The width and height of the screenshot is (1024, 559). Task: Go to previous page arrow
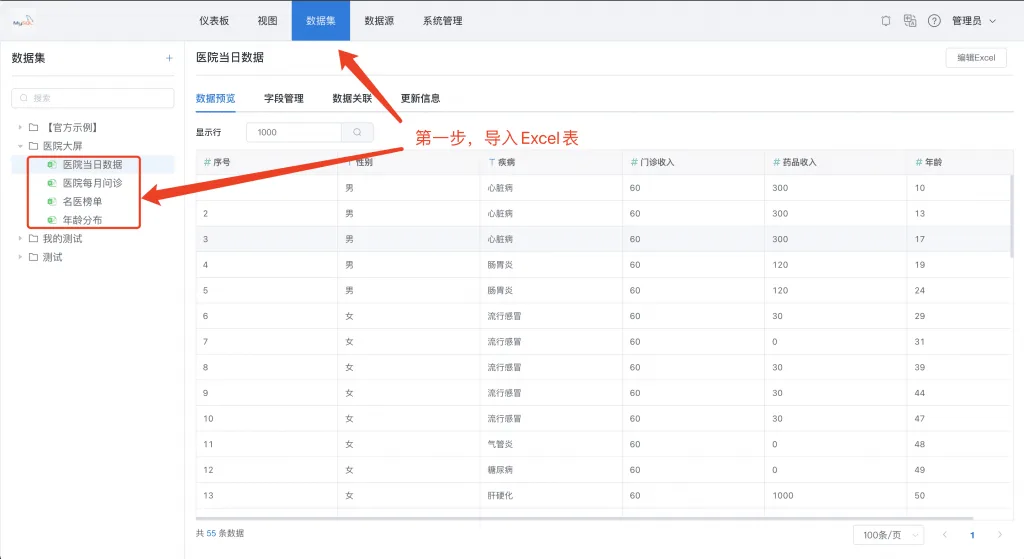click(944, 535)
